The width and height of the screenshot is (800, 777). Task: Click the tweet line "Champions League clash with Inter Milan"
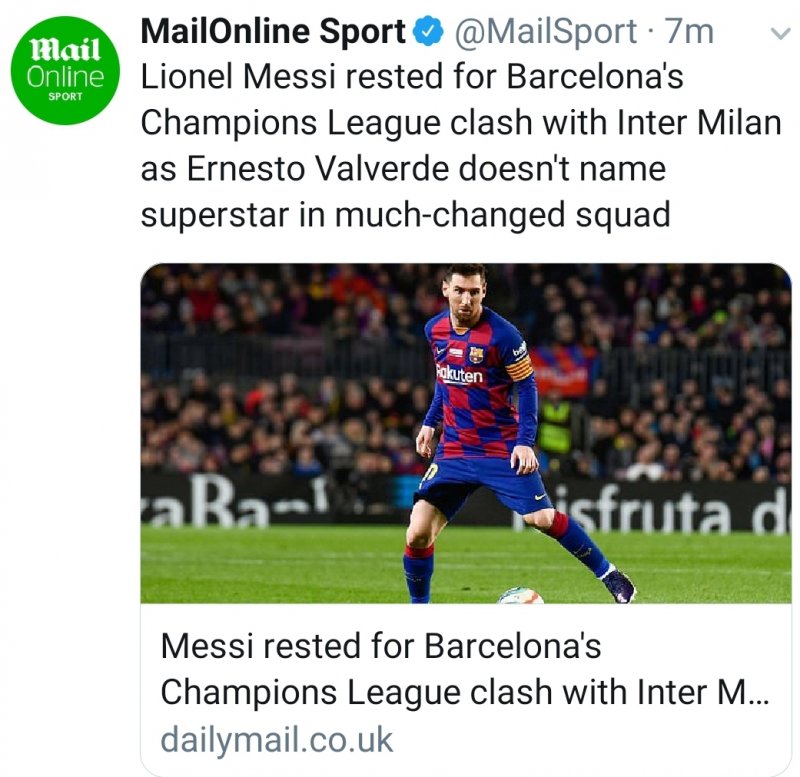click(460, 123)
